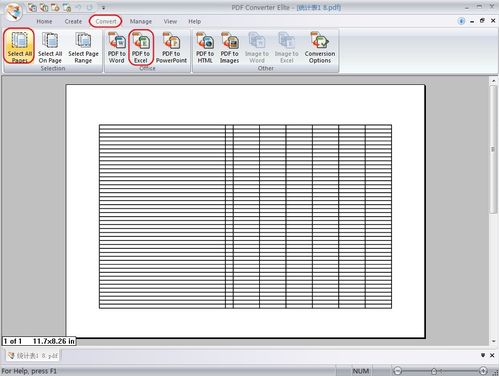Click the "1 of 1" page counter
Viewport: 499px width, 376px height.
(x=13, y=341)
